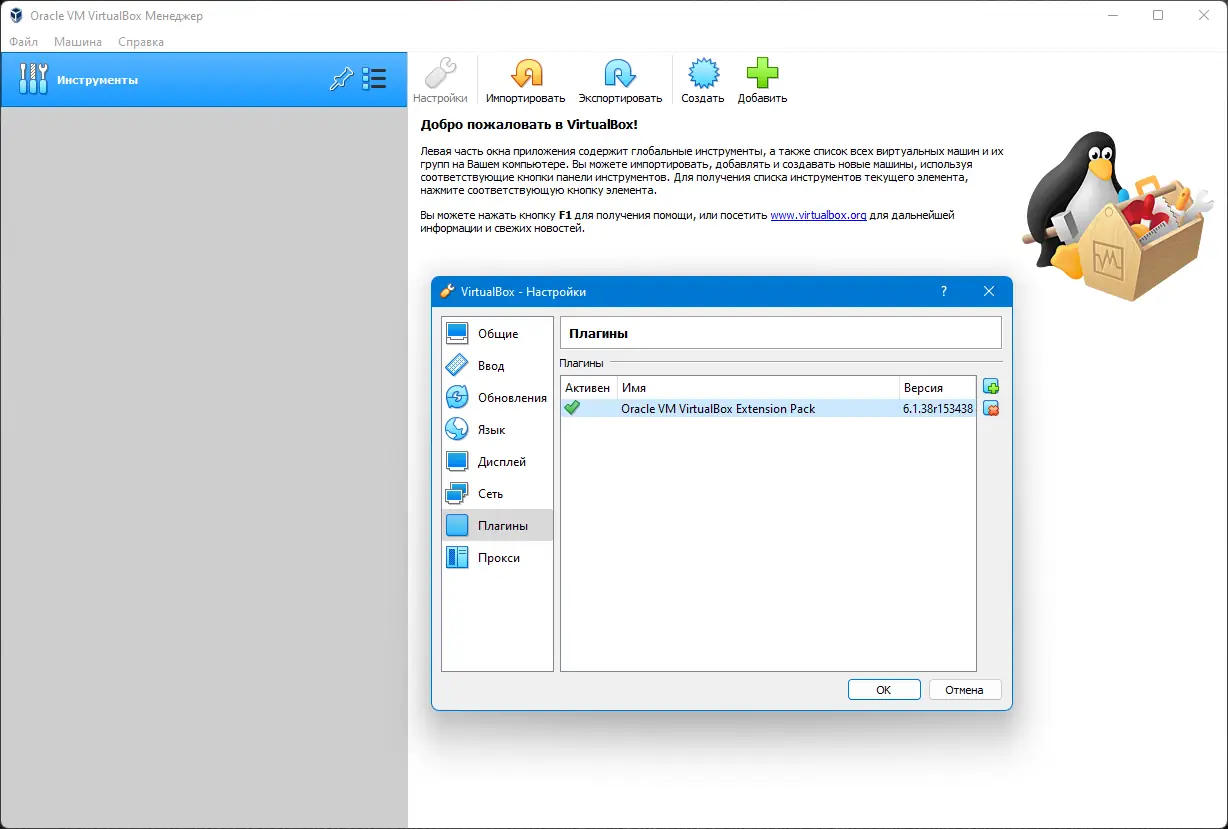Select the Сеть settings category
1228x829 pixels.
tap(497, 493)
